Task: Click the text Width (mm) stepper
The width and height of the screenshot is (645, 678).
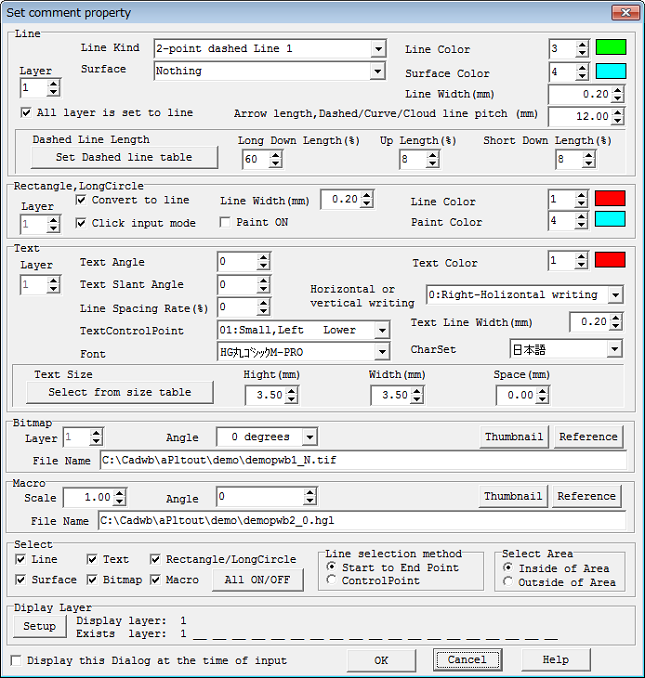Action: pos(417,395)
